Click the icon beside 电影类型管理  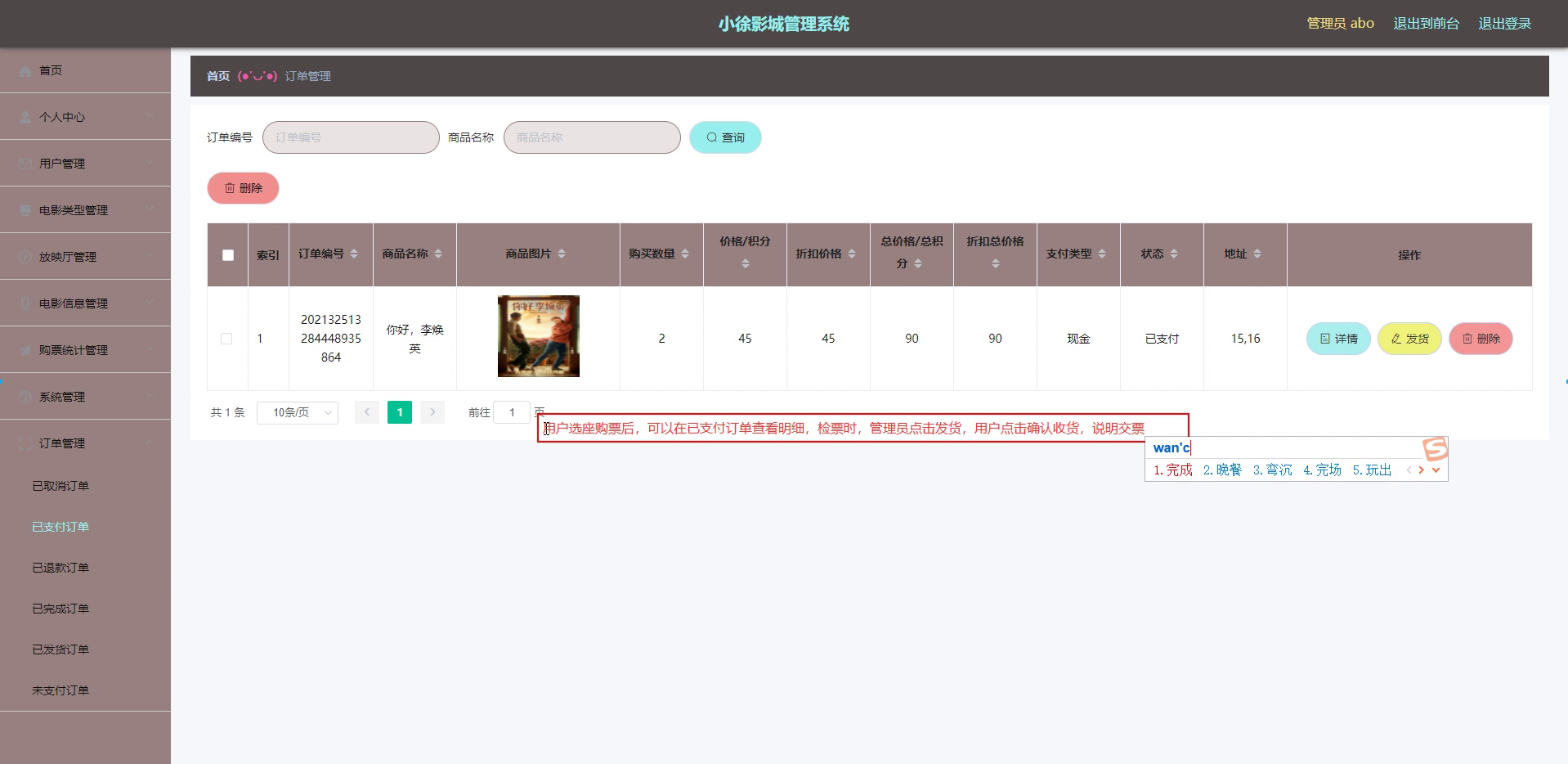click(x=25, y=211)
